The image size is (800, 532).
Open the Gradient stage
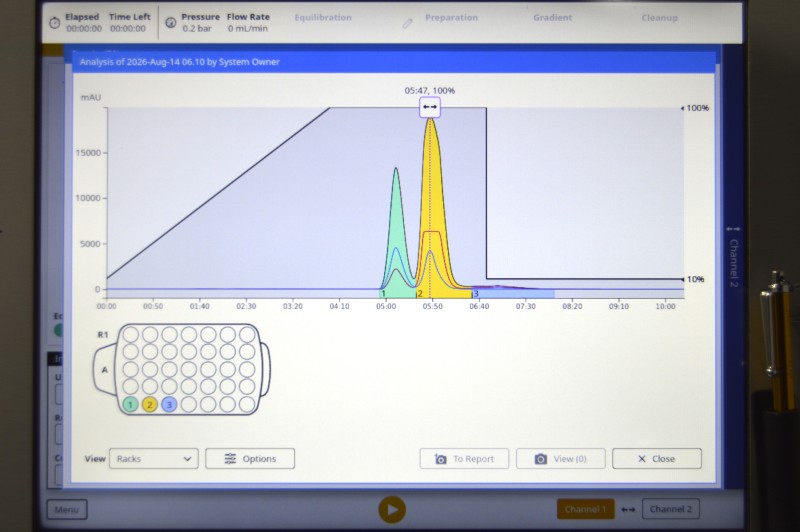pos(553,18)
